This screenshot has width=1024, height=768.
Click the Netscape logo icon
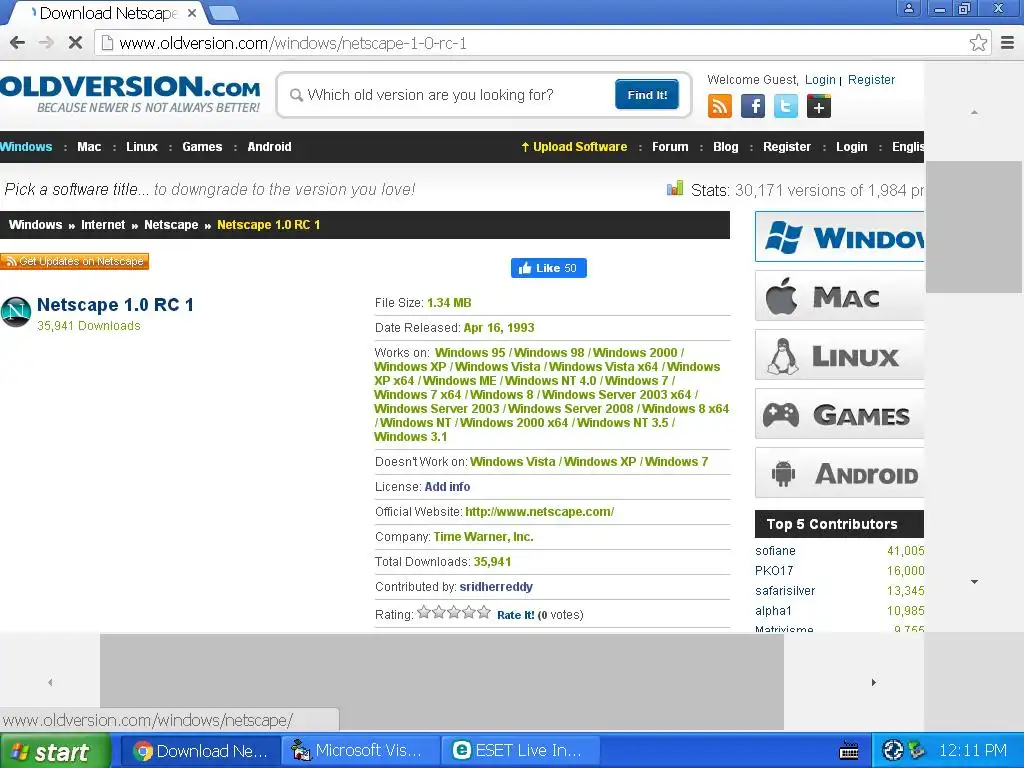click(16, 312)
